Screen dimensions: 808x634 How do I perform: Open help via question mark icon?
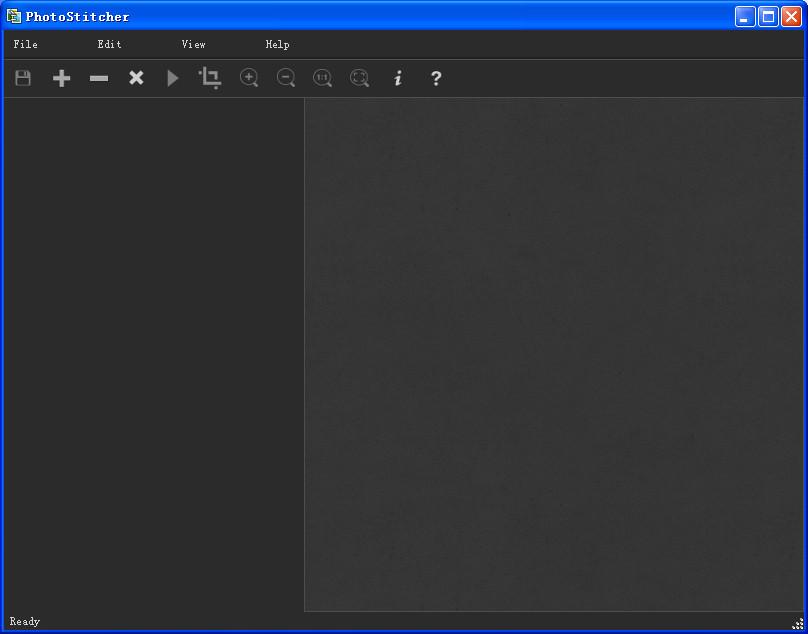coord(436,78)
